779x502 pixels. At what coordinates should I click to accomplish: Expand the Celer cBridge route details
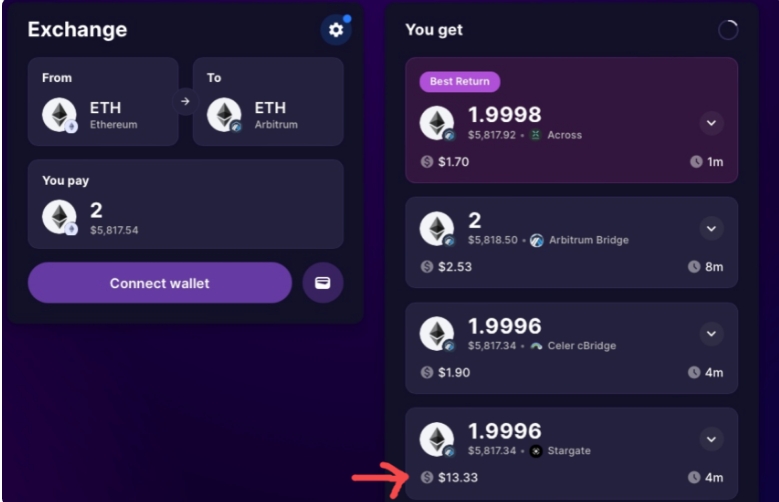(x=711, y=334)
